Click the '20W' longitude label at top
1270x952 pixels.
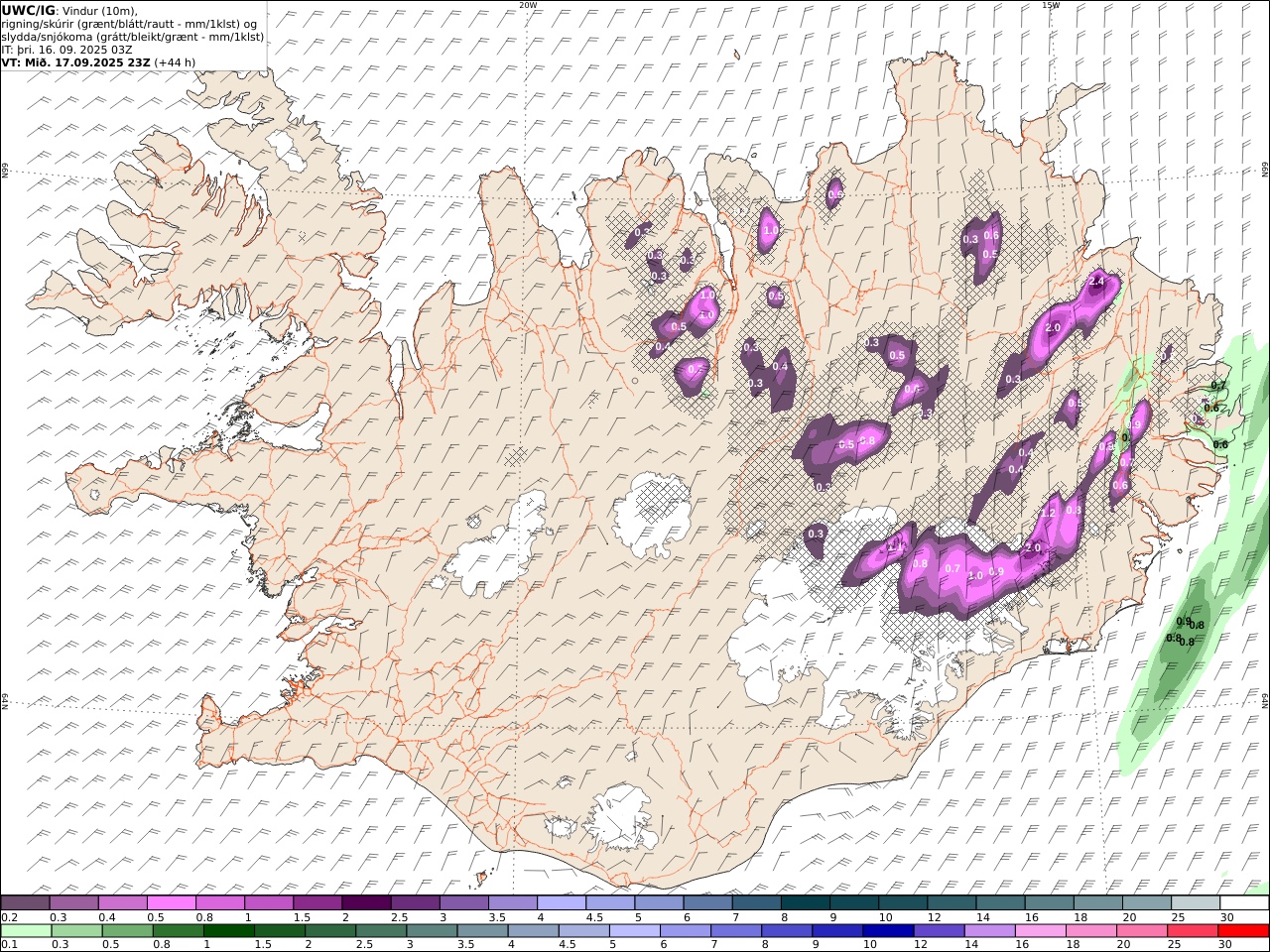[529, 5]
